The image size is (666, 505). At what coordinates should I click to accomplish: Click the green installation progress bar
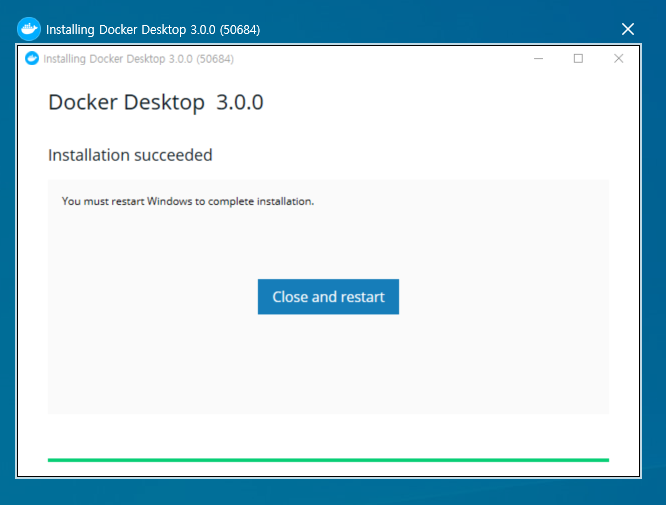(328, 460)
